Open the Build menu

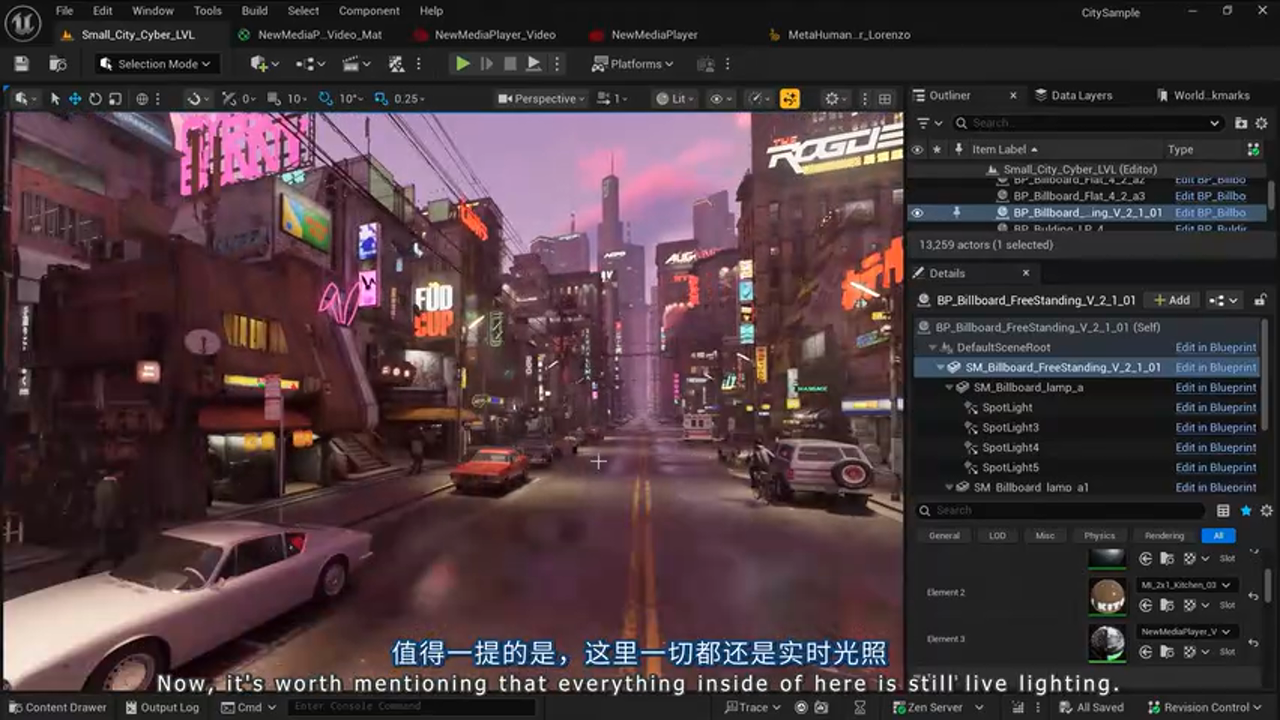point(254,11)
